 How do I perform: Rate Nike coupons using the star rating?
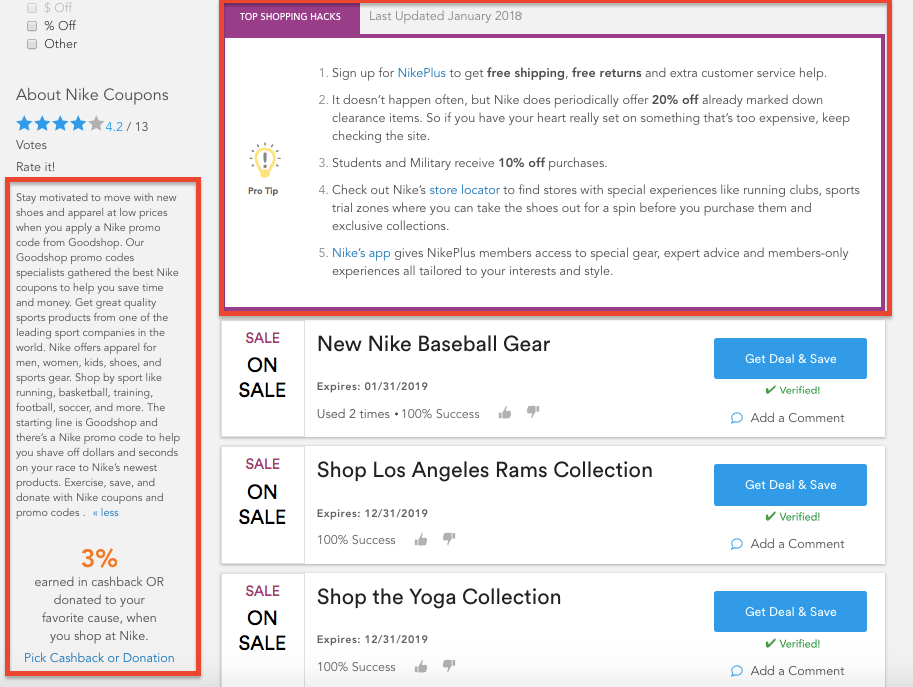coord(59,125)
